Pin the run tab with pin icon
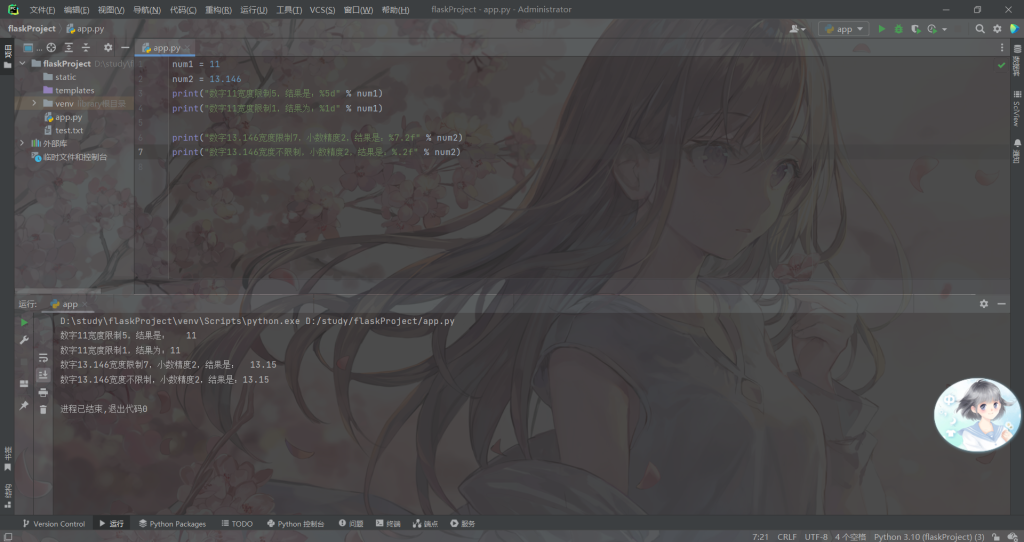This screenshot has height=542, width=1024. 24,405
